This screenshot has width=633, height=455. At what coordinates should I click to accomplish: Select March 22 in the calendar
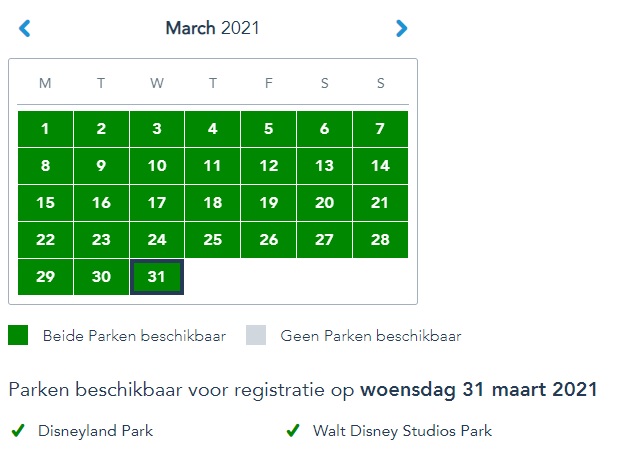(x=45, y=240)
